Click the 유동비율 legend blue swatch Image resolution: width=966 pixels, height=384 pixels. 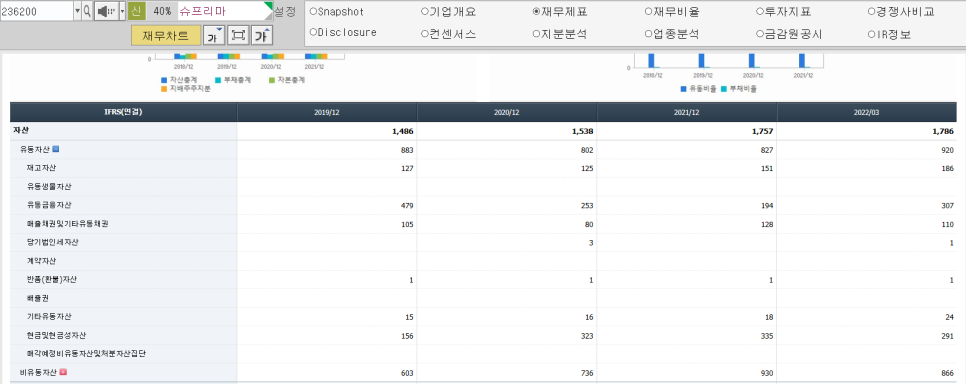(x=683, y=89)
